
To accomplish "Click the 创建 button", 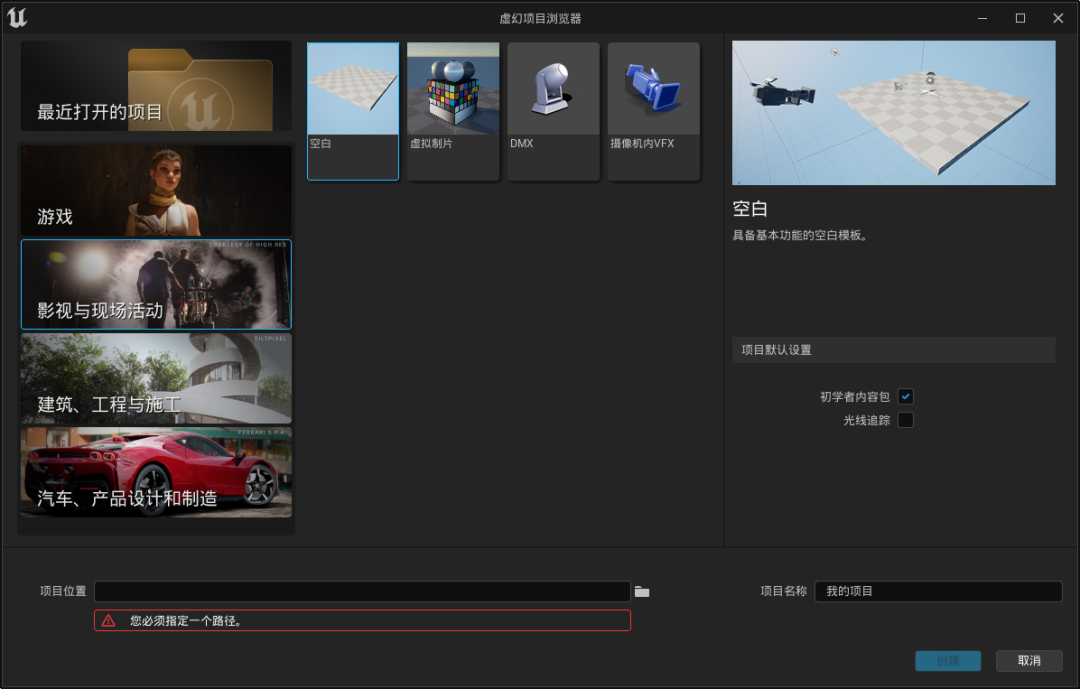I will coord(948,661).
